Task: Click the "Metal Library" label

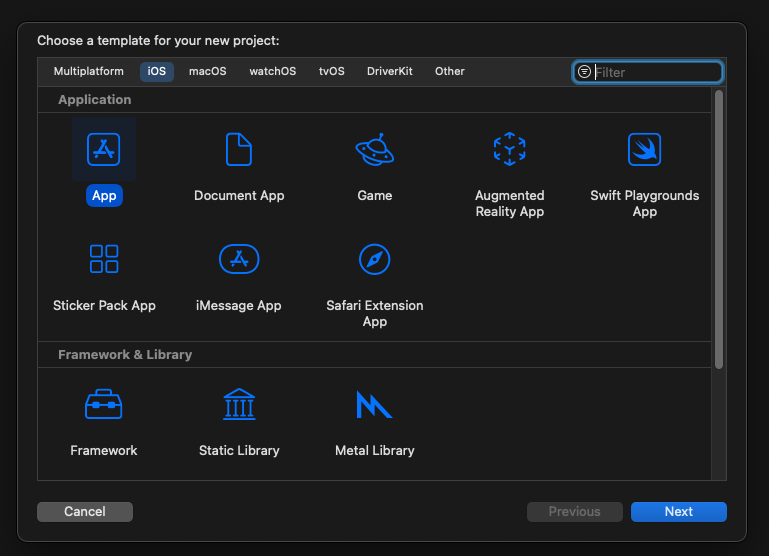Action: (x=375, y=451)
